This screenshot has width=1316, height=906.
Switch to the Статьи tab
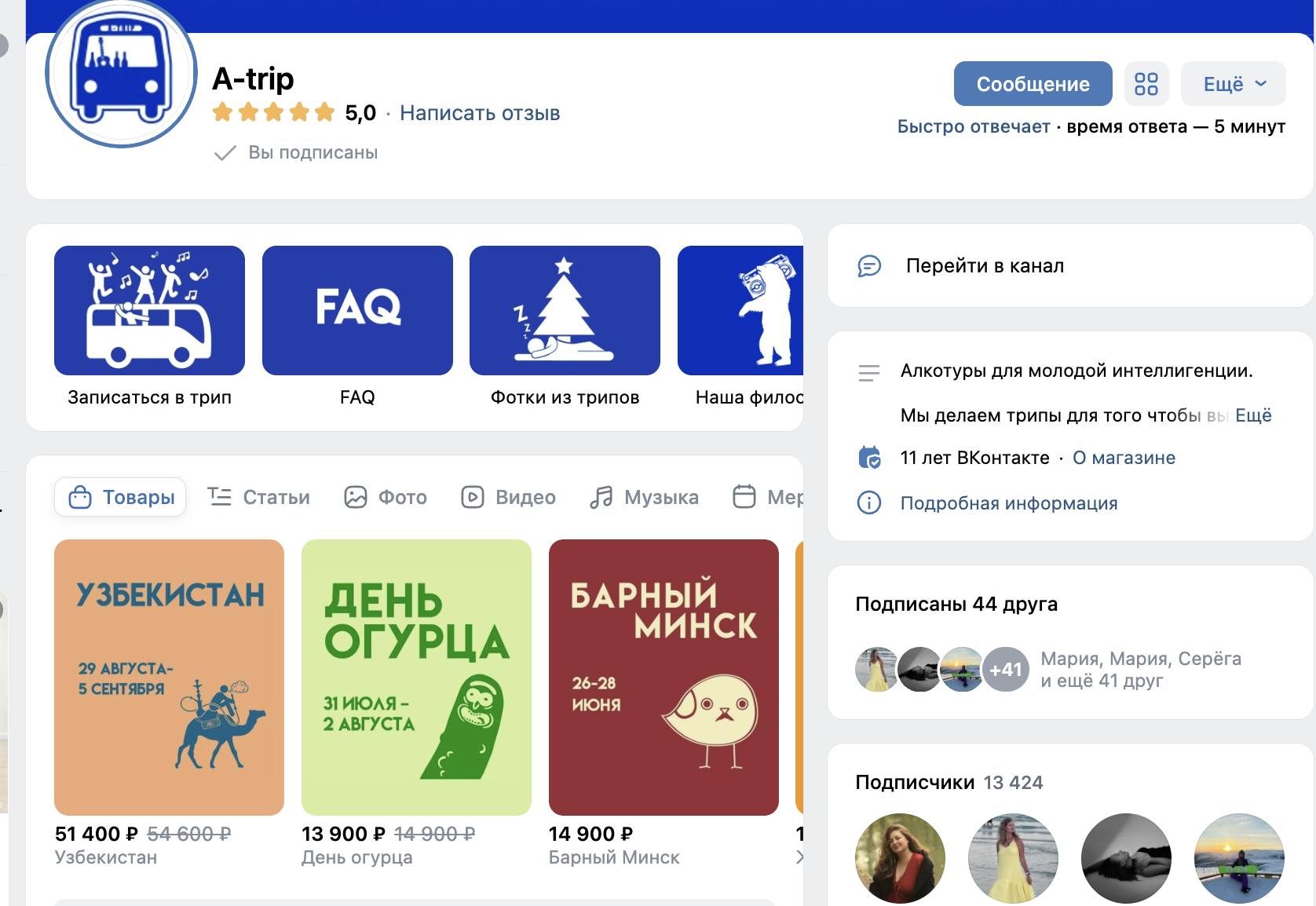[259, 497]
